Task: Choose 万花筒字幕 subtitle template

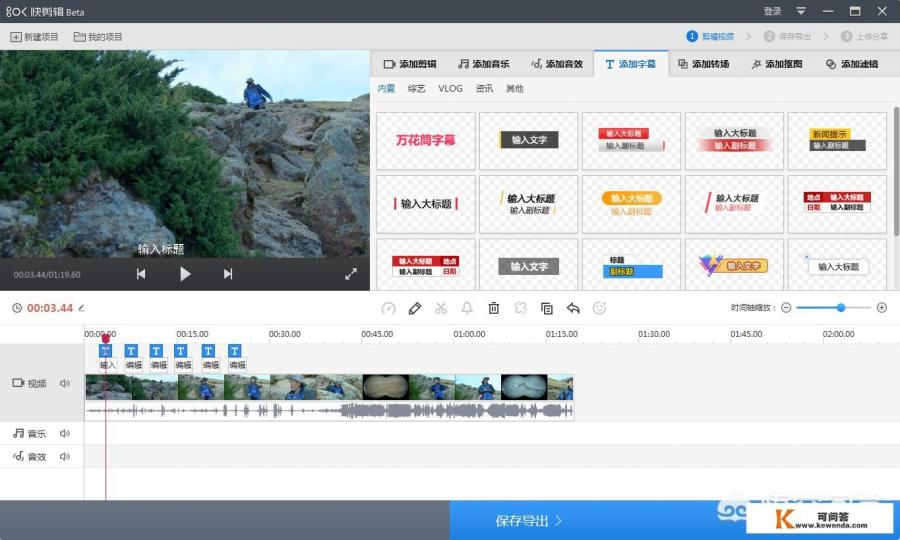Action: pos(426,141)
